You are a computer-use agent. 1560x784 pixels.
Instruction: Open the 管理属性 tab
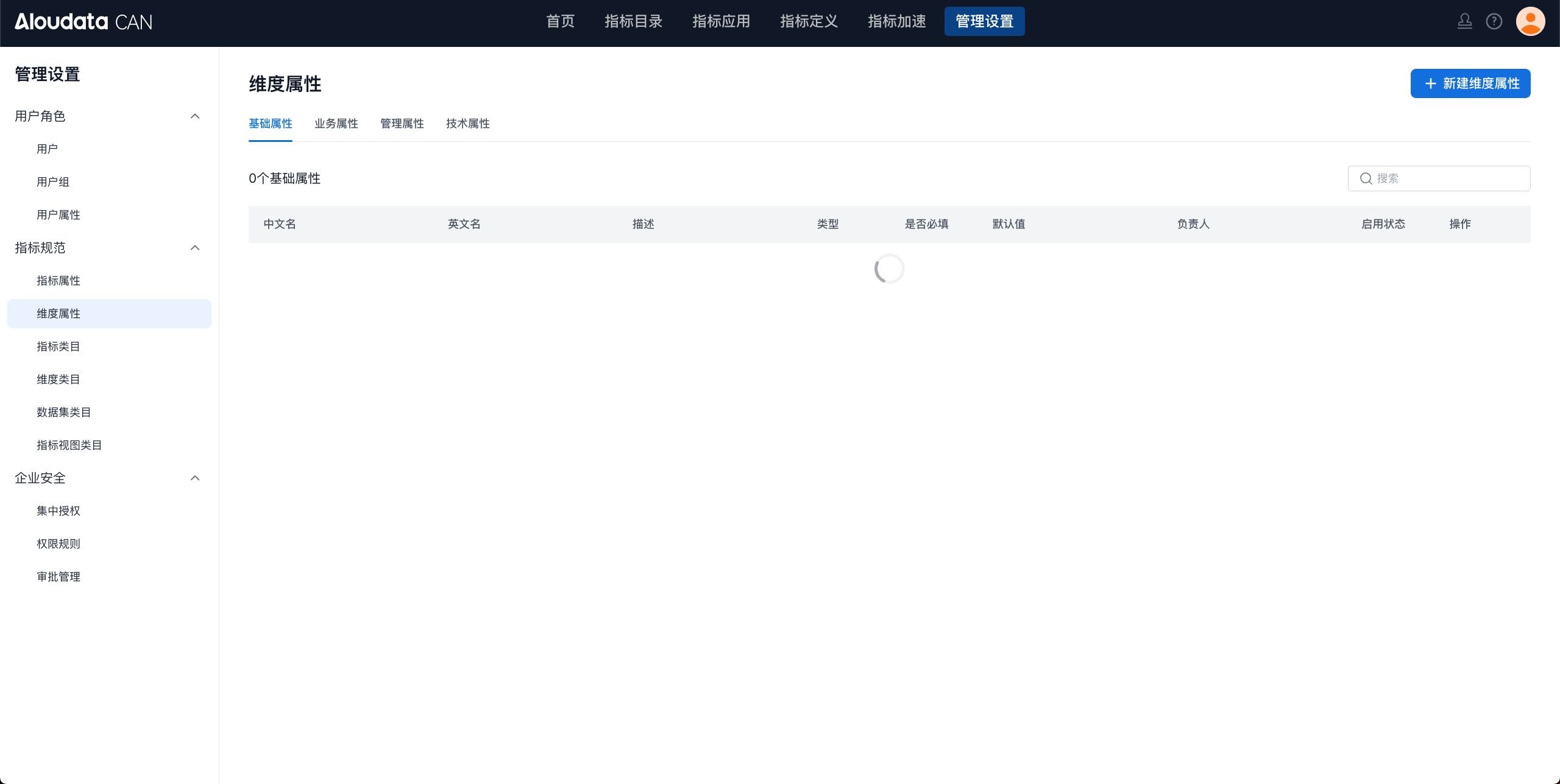[x=402, y=124]
